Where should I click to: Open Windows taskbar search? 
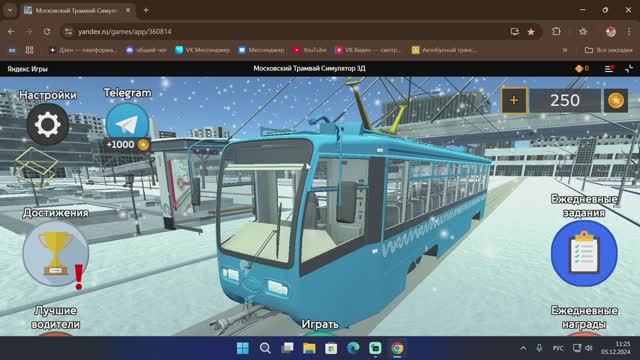265,348
